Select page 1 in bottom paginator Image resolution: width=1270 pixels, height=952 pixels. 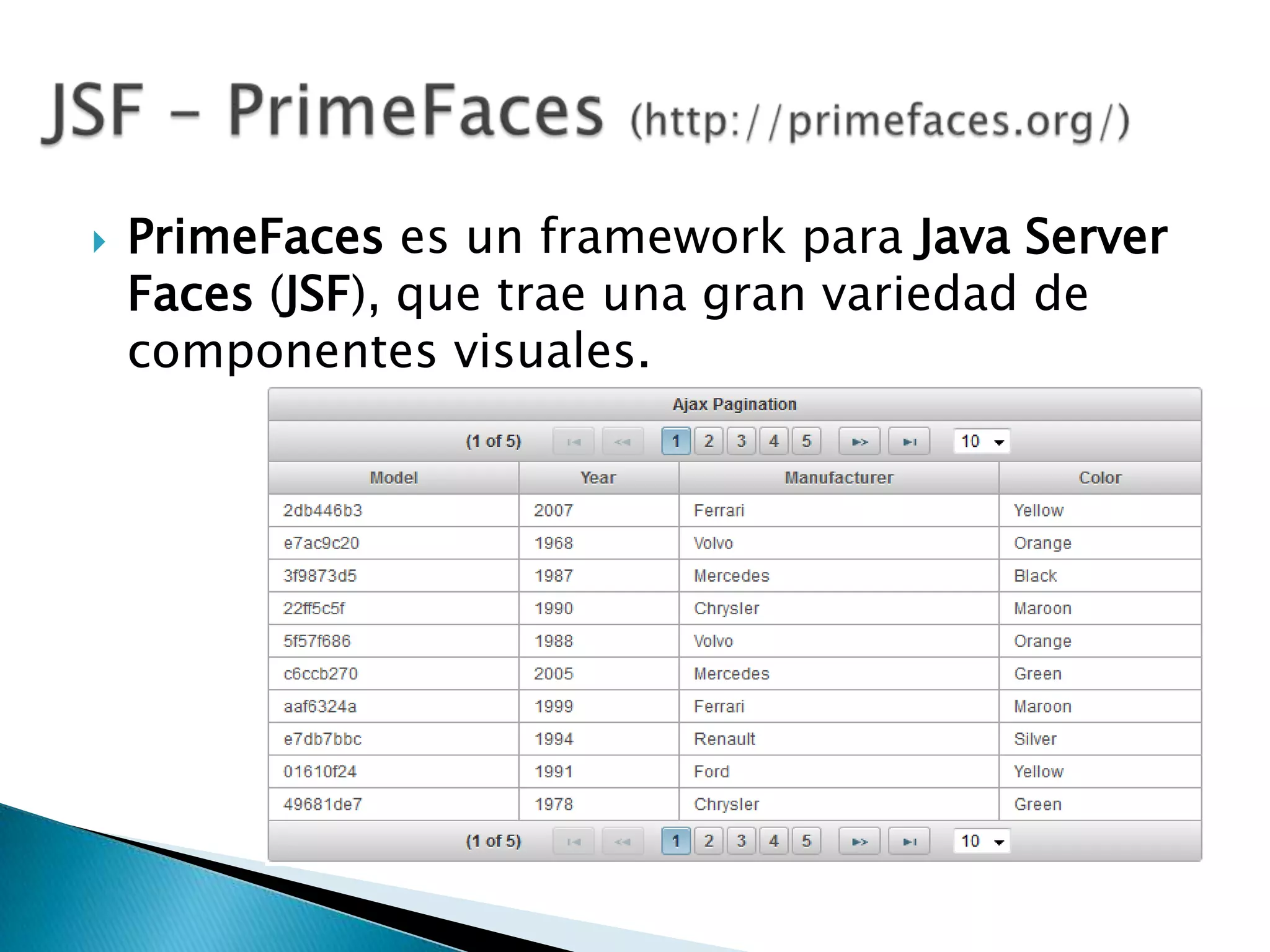676,841
